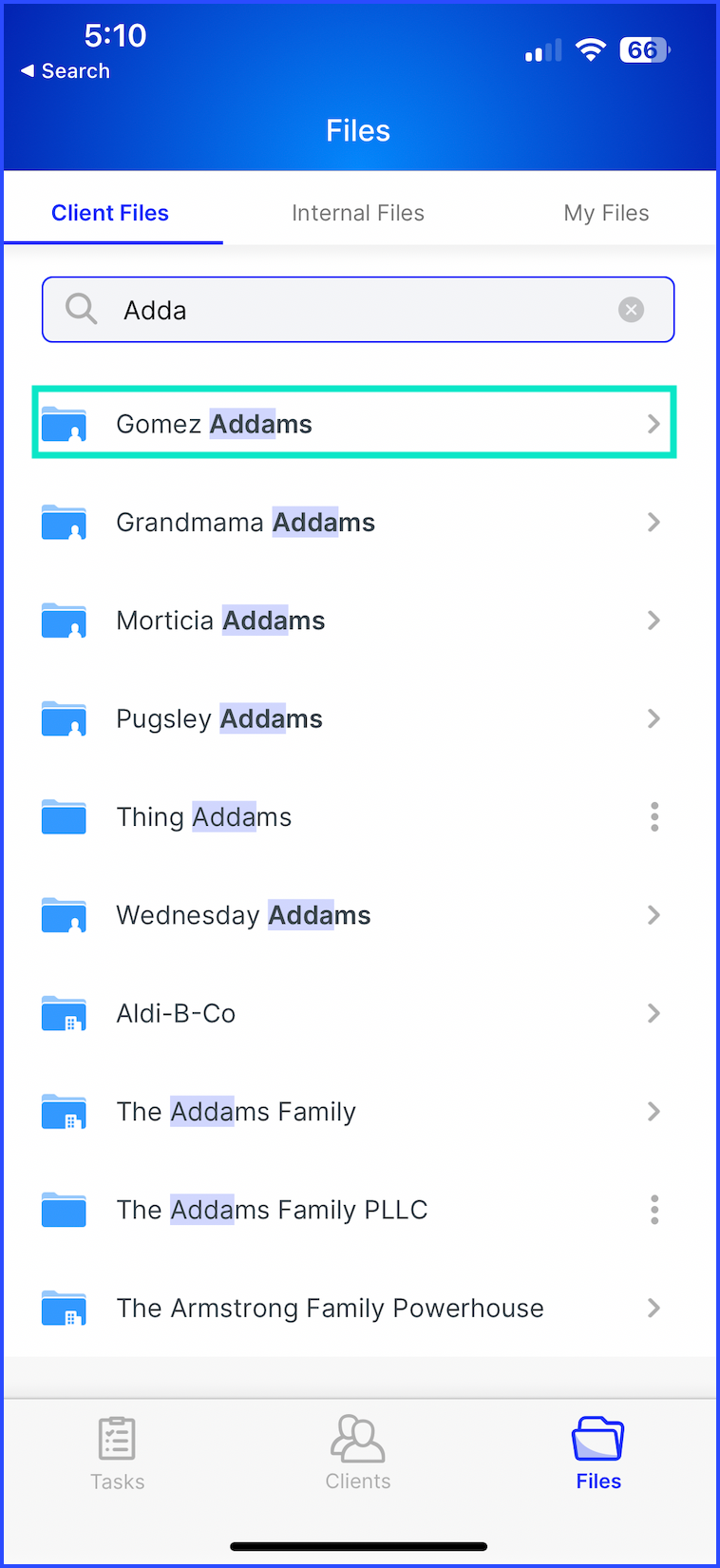This screenshot has height=1568, width=720.
Task: Tap the magnifying glass search icon
Action: pos(81,309)
